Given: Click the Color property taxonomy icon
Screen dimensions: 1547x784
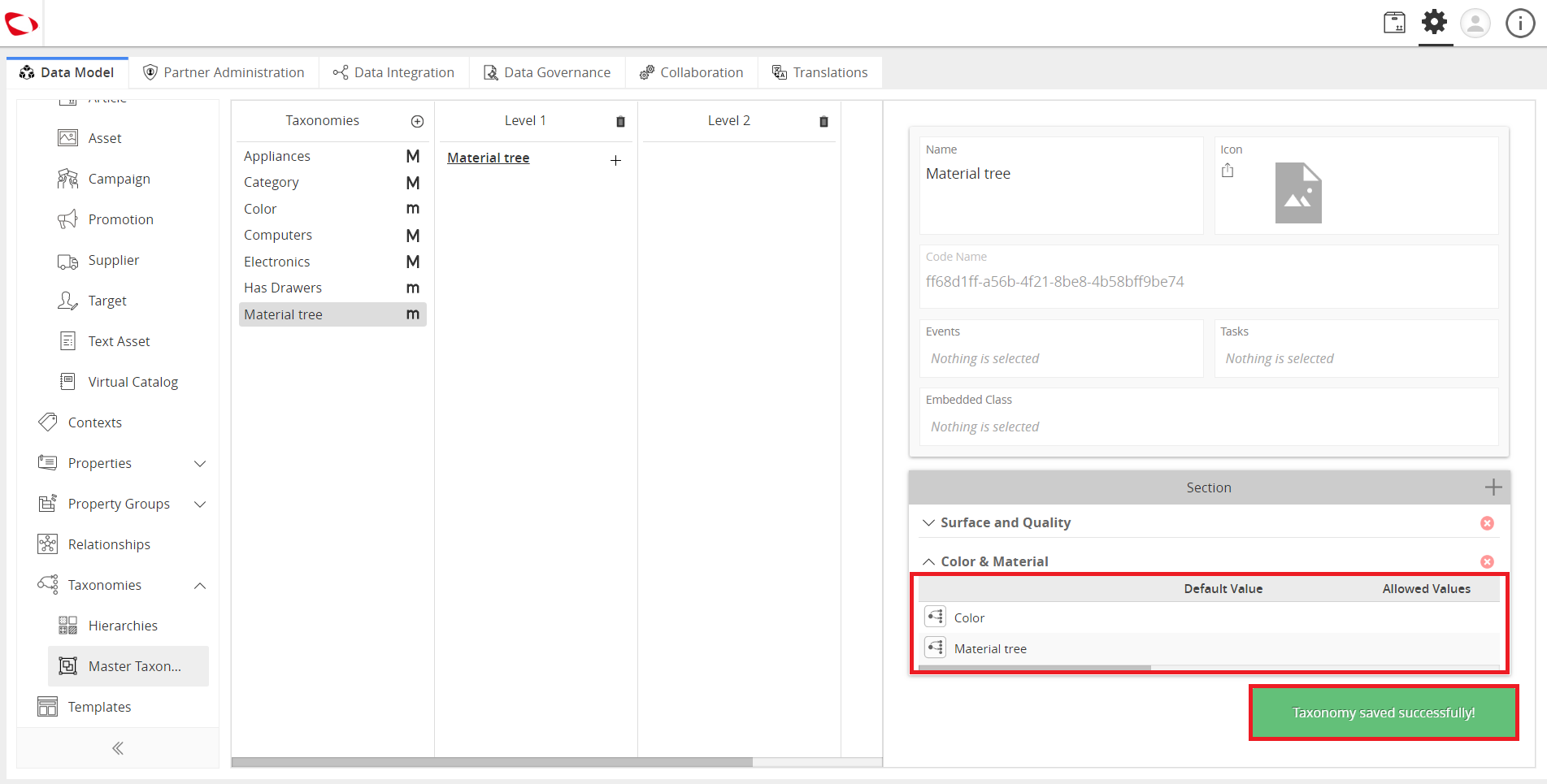Looking at the screenshot, I should pyautogui.click(x=936, y=617).
